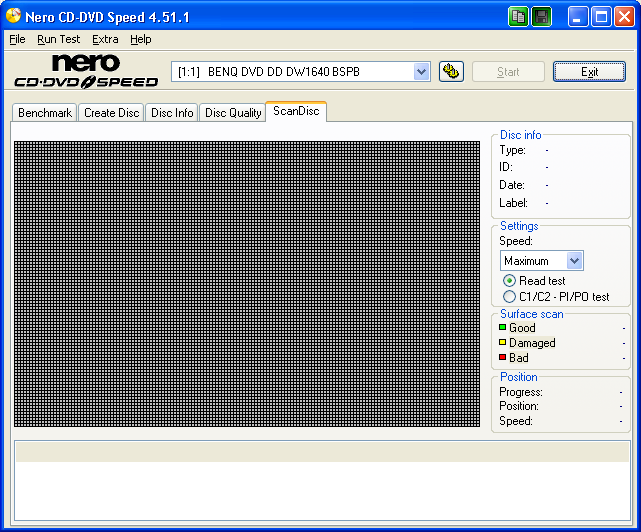This screenshot has height=532, width=641.
Task: Click the save floppy disk icon
Action: 541,16
